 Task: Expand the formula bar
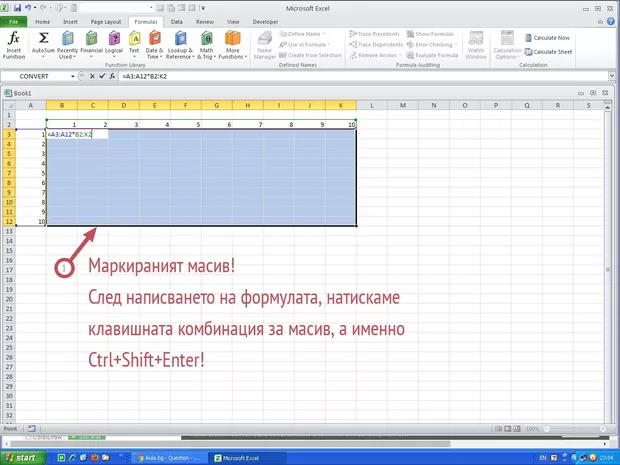coord(612,76)
